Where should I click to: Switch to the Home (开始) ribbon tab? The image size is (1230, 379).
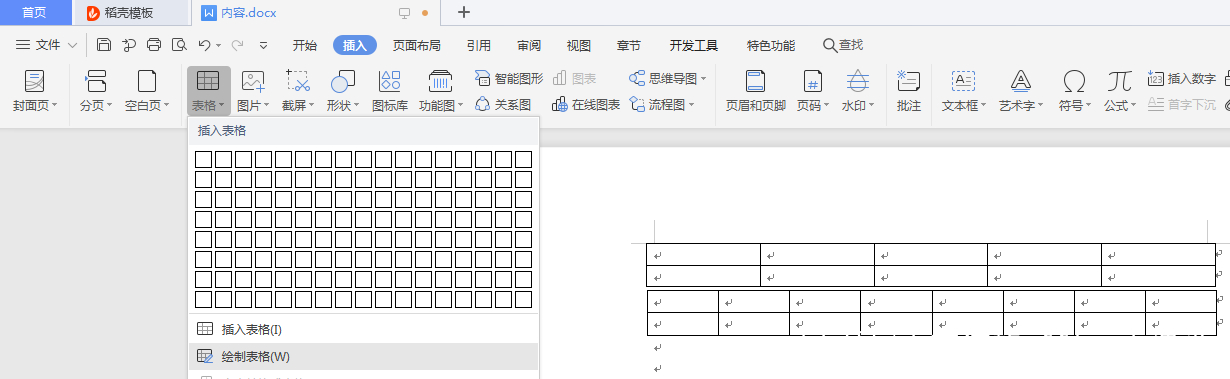tap(305, 45)
